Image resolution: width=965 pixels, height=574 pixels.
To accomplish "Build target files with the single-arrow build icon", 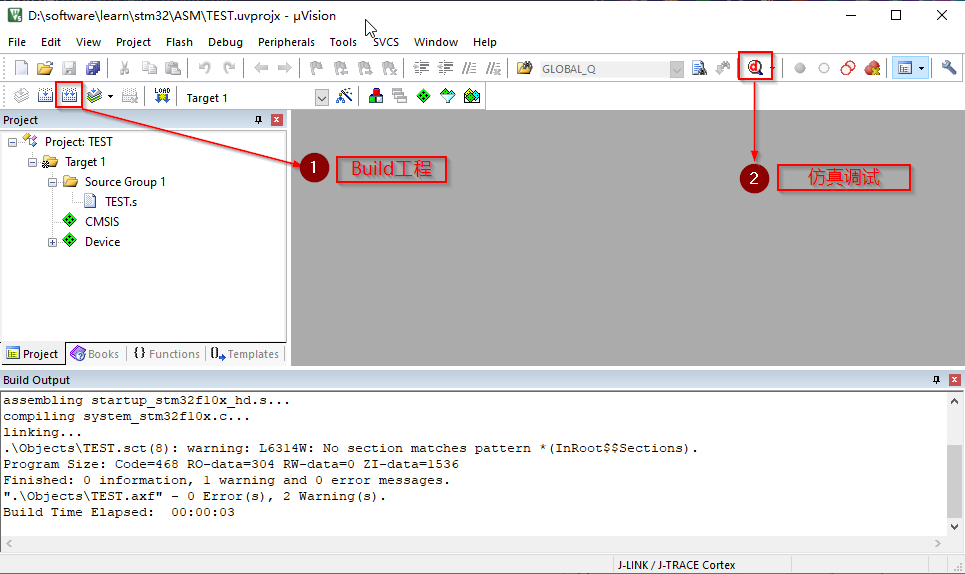I will click(x=46, y=96).
